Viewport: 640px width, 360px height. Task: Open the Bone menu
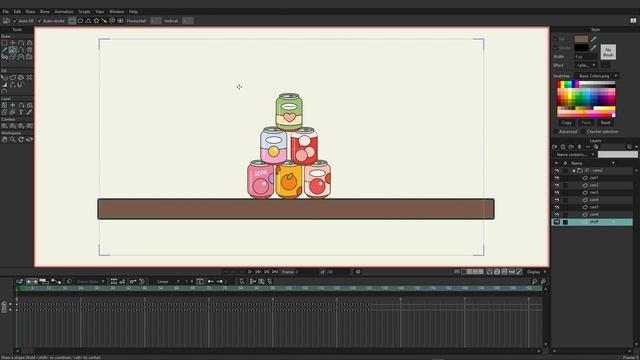(x=45, y=11)
